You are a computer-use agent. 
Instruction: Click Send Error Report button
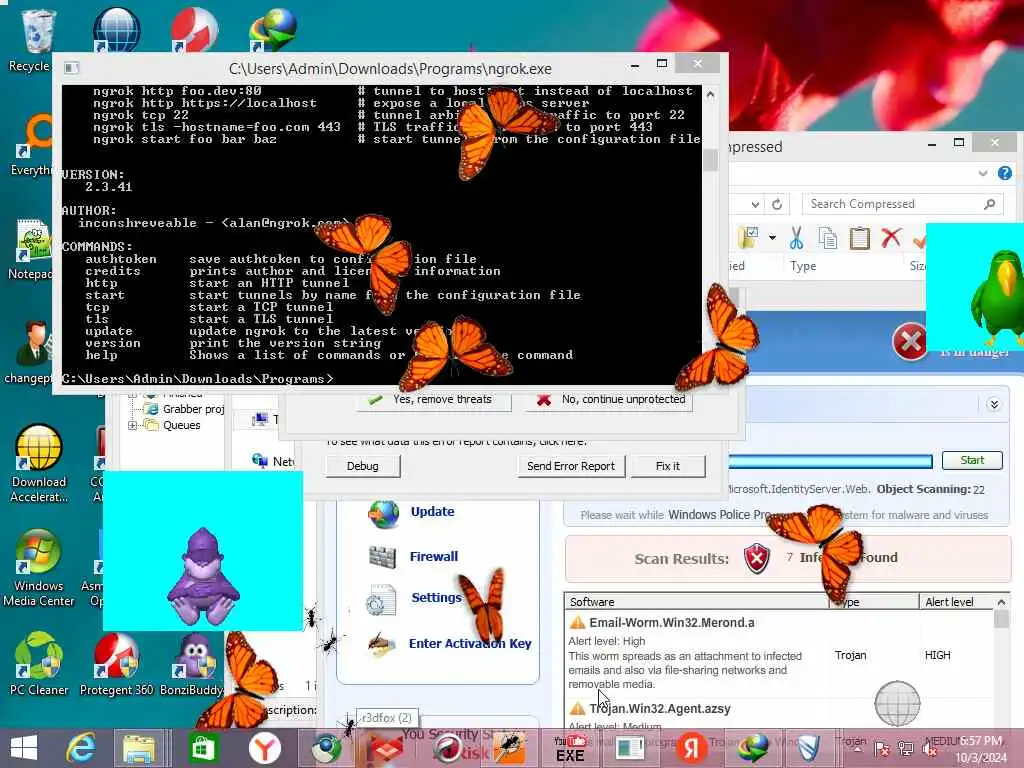[x=571, y=466]
